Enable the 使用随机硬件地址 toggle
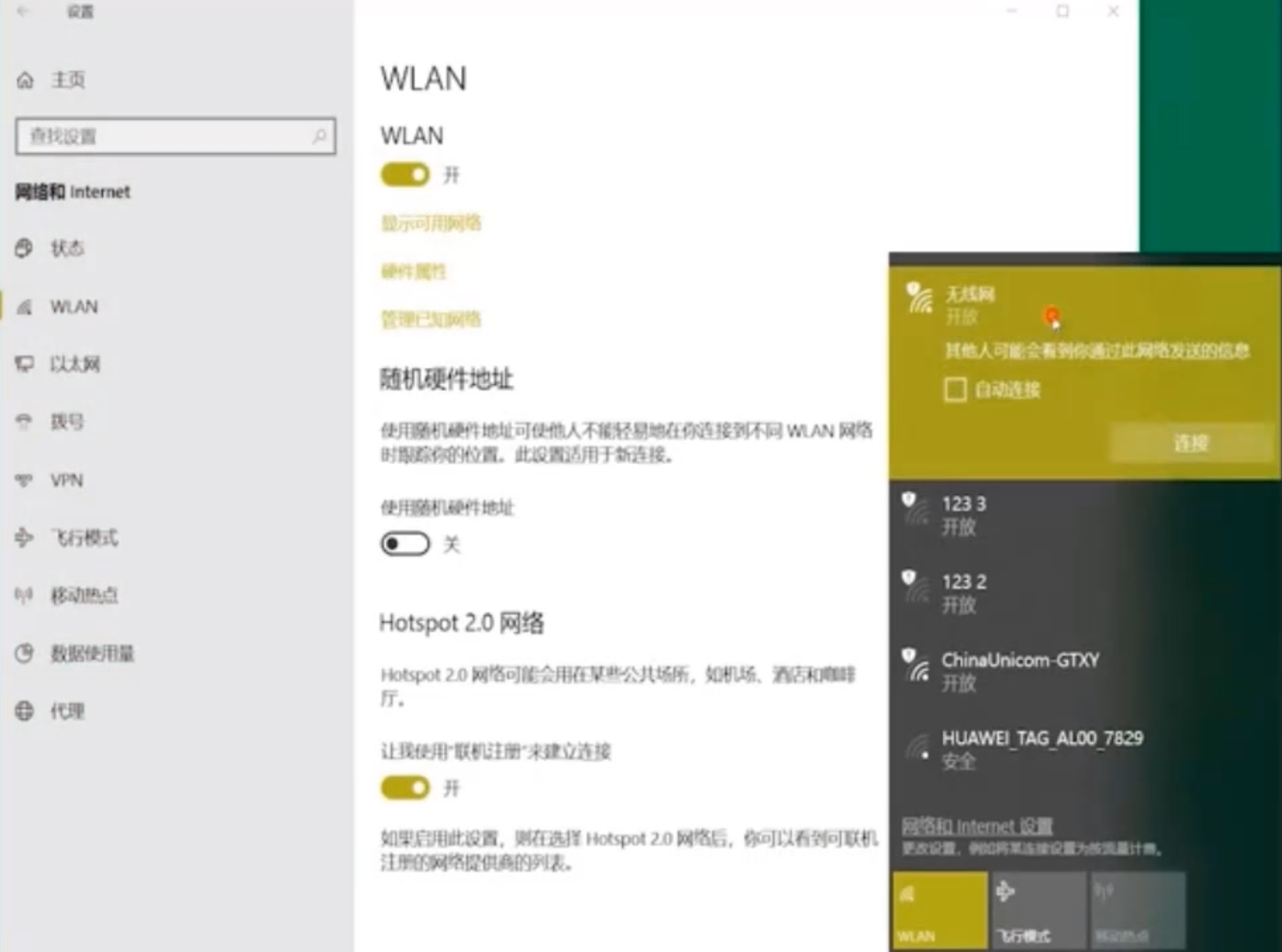The width and height of the screenshot is (1282, 952). coord(404,544)
